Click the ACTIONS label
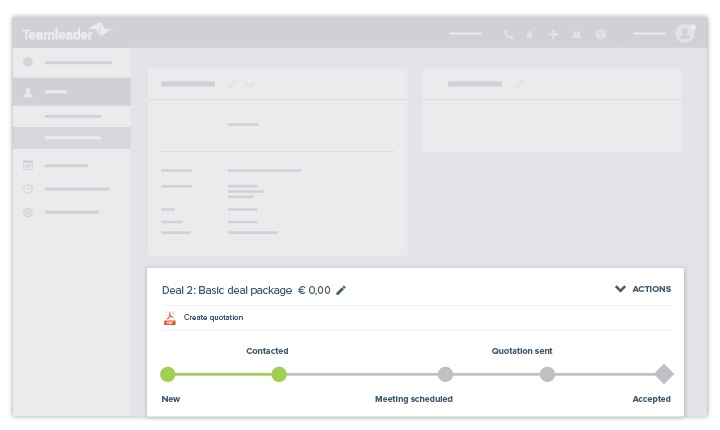This screenshot has width=720, height=430. (x=652, y=289)
